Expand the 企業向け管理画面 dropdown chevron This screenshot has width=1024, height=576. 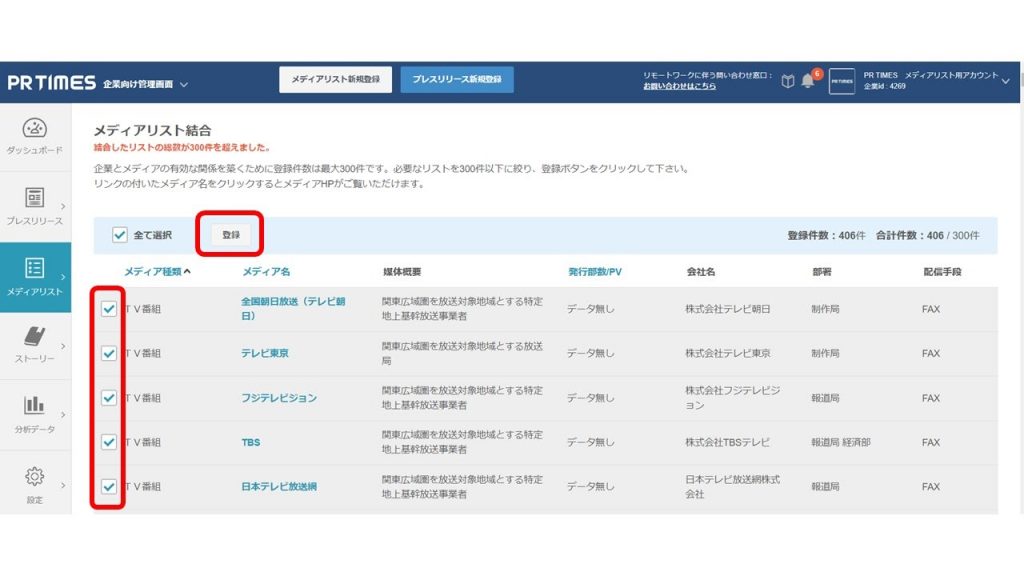(184, 84)
